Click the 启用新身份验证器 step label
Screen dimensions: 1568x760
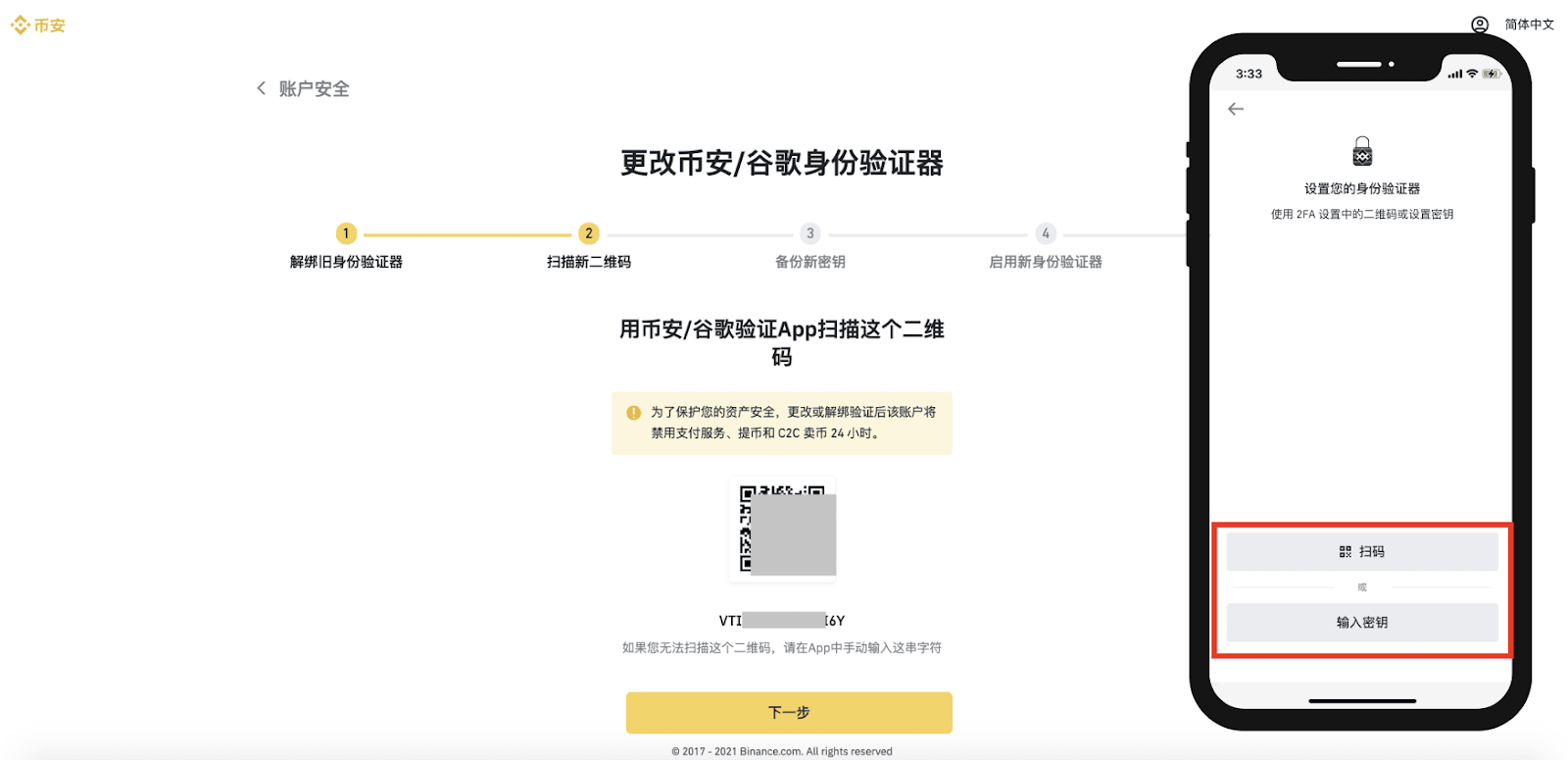tap(1046, 262)
